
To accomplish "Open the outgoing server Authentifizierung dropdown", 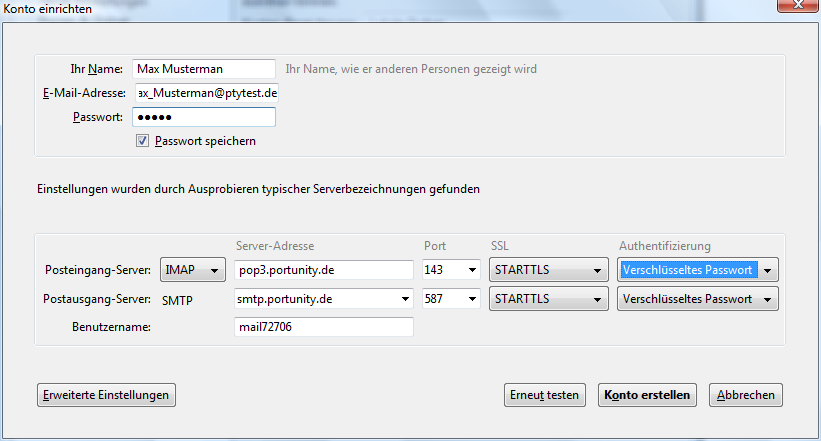I will pos(697,299).
